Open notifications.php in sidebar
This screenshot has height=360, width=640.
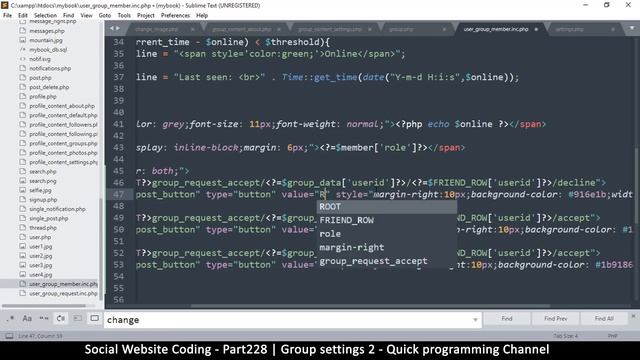point(50,68)
